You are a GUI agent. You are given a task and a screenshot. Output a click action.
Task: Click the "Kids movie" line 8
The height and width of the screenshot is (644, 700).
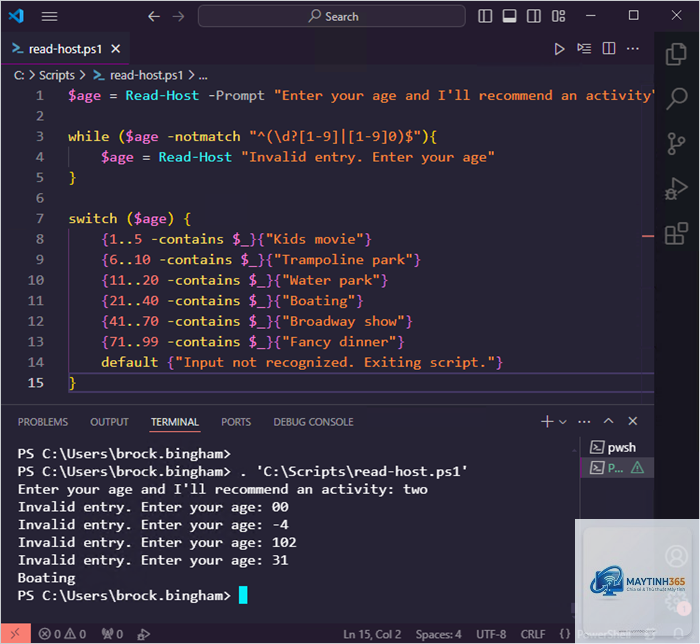[x=236, y=239]
